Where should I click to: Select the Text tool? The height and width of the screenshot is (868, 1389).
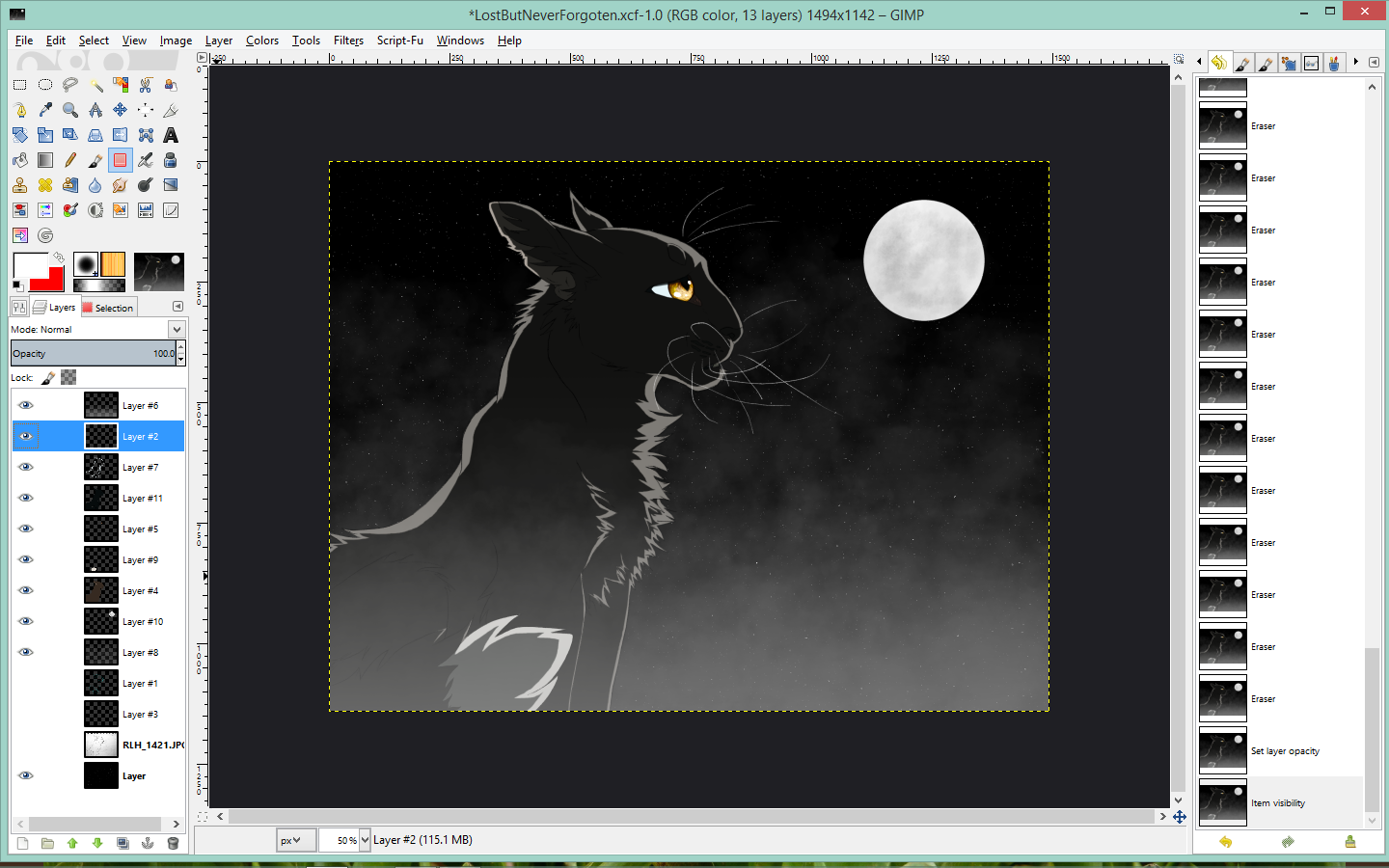171,135
